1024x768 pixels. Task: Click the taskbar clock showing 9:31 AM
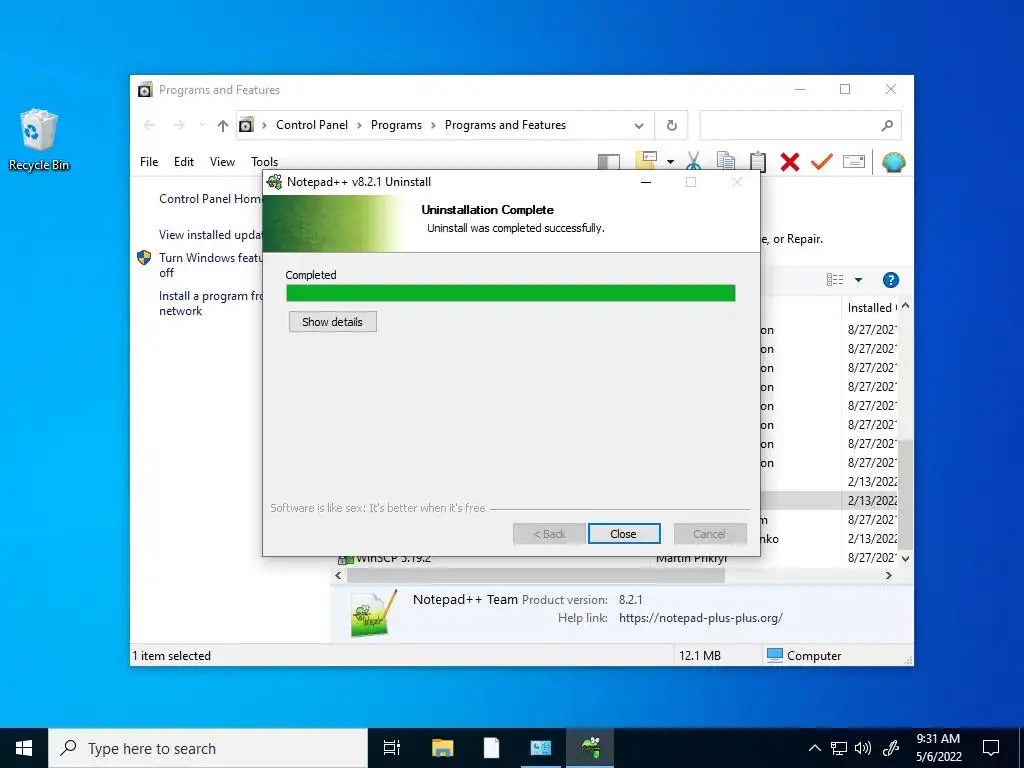[x=938, y=748]
